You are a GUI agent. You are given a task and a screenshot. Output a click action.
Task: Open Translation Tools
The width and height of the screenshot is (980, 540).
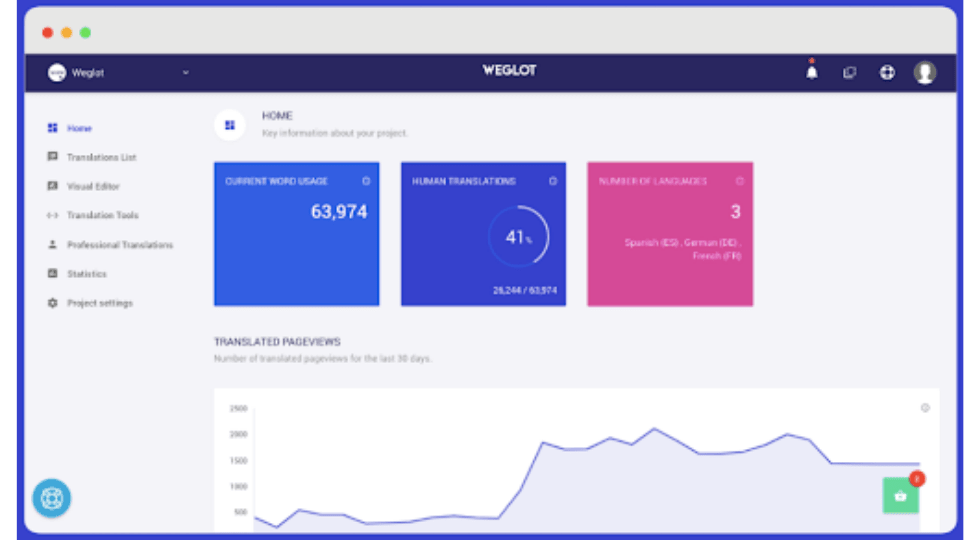[x=102, y=215]
